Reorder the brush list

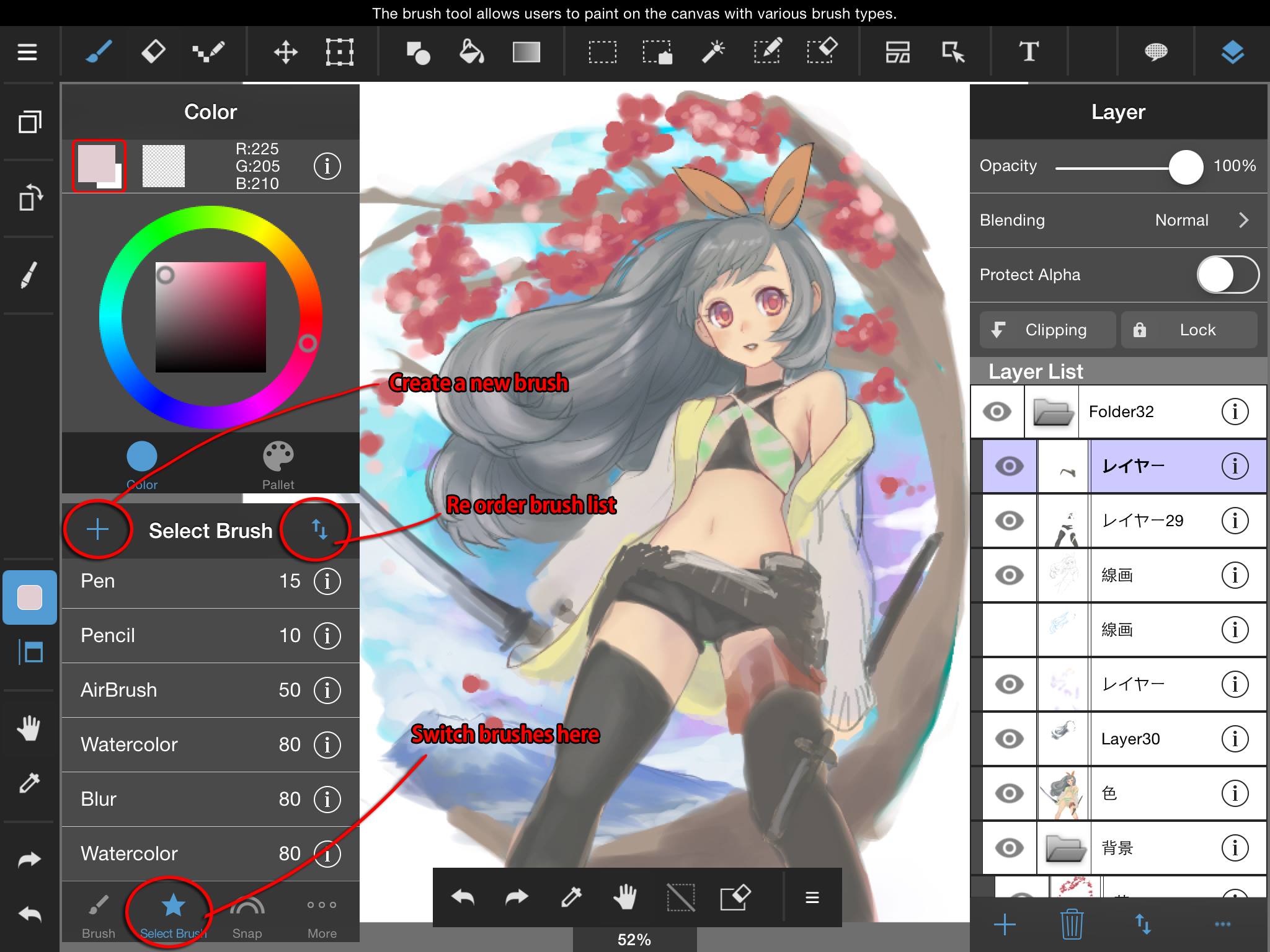[x=319, y=529]
